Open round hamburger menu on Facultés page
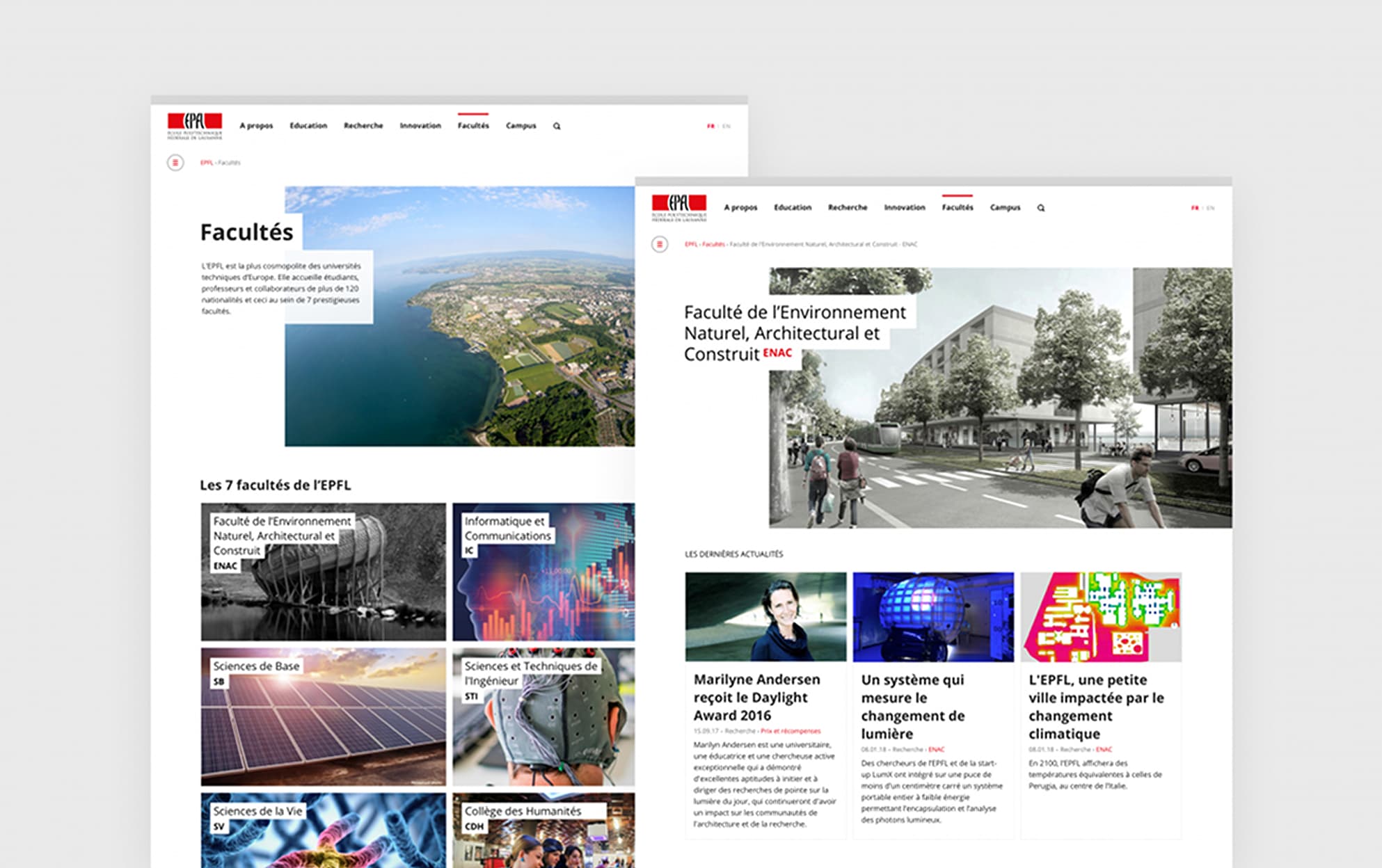Viewport: 1382px width, 868px height. click(175, 163)
